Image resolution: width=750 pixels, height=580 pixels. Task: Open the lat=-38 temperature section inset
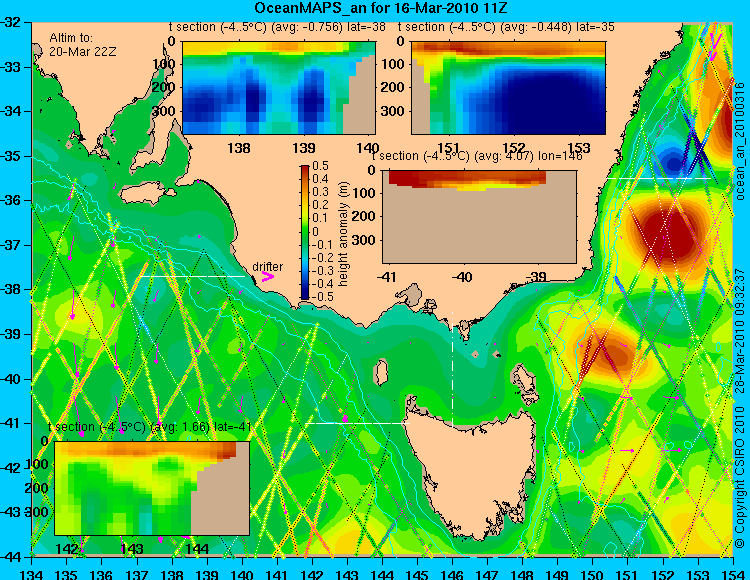click(279, 88)
